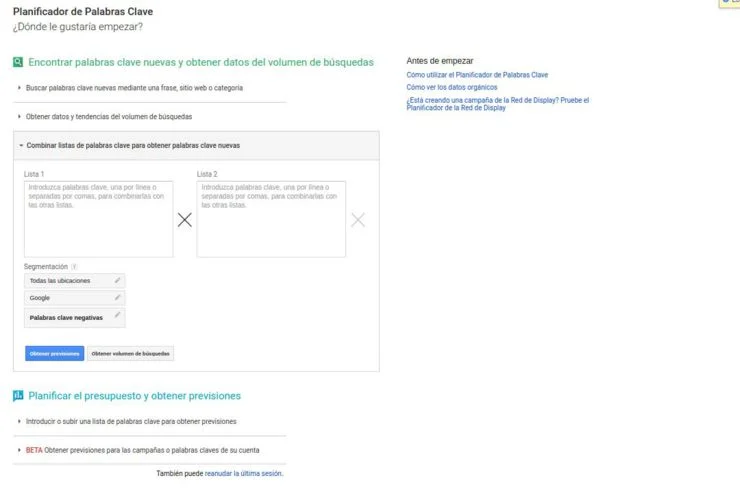Focus the Lista 1 keyword text area
Screen dimensions: 740x489
pos(98,218)
